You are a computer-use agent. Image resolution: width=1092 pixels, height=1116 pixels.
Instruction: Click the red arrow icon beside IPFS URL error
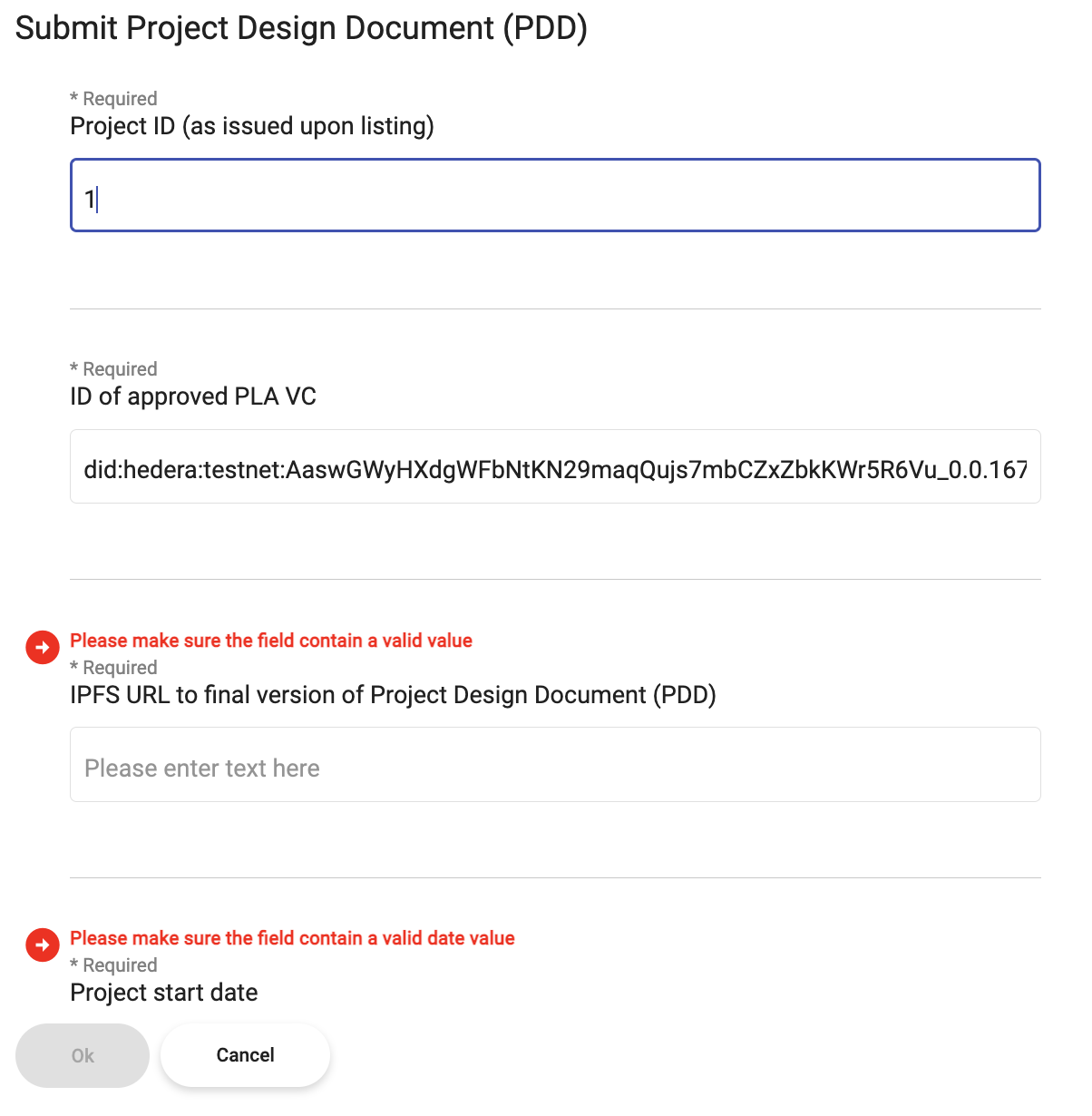pos(42,647)
